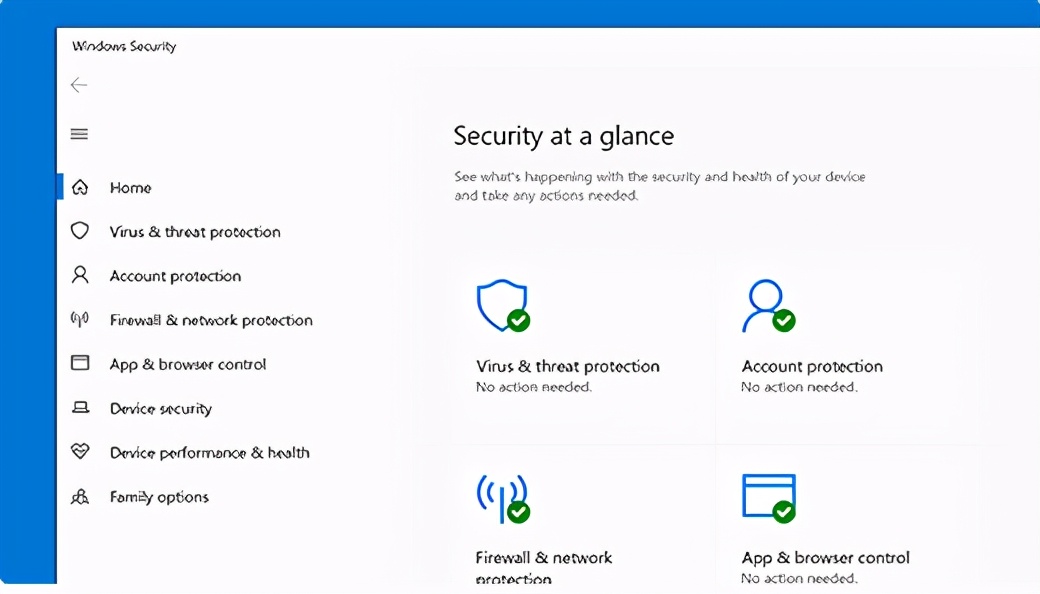
Task: Click the shield icon for Virus protection
Action: (x=80, y=232)
